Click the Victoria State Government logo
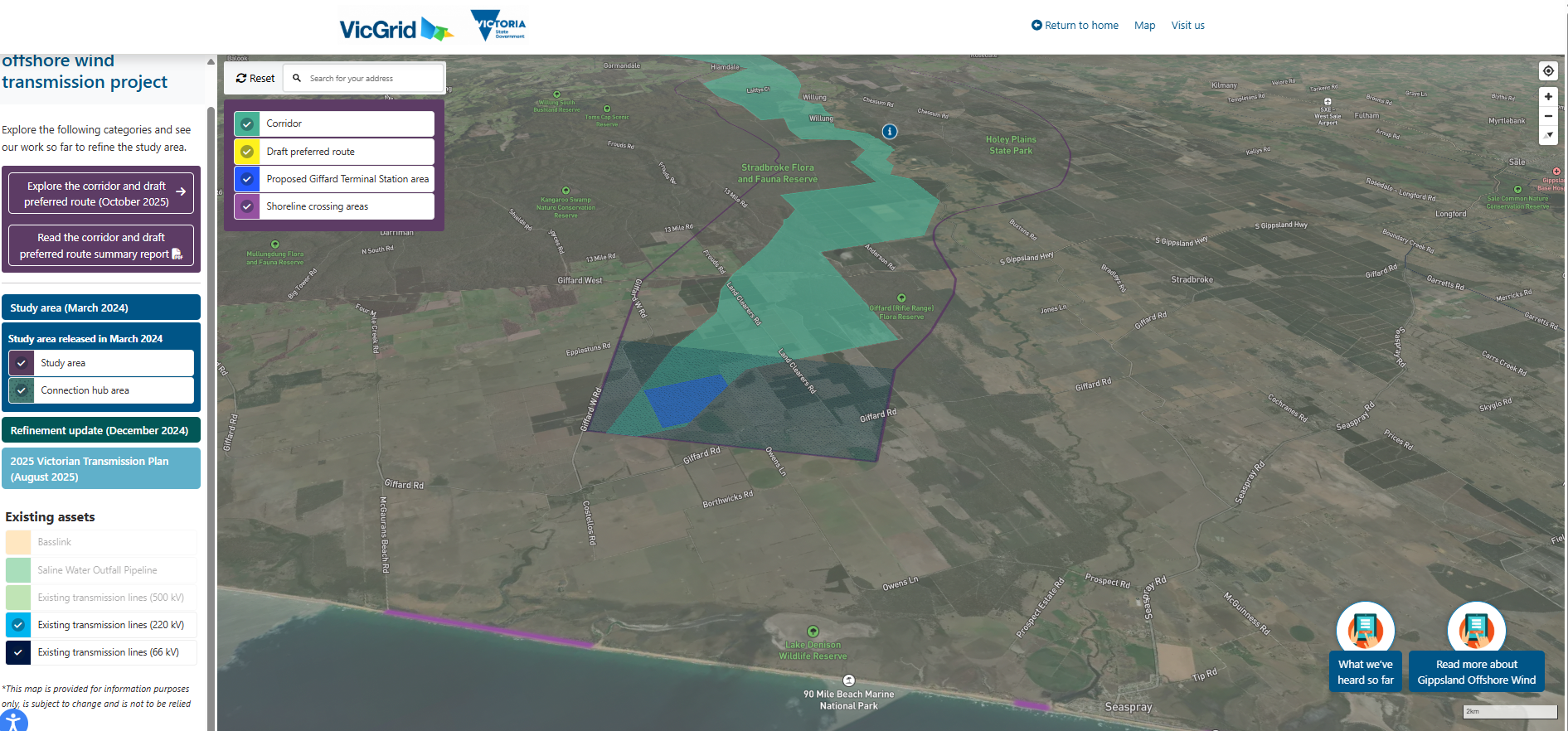 [498, 25]
